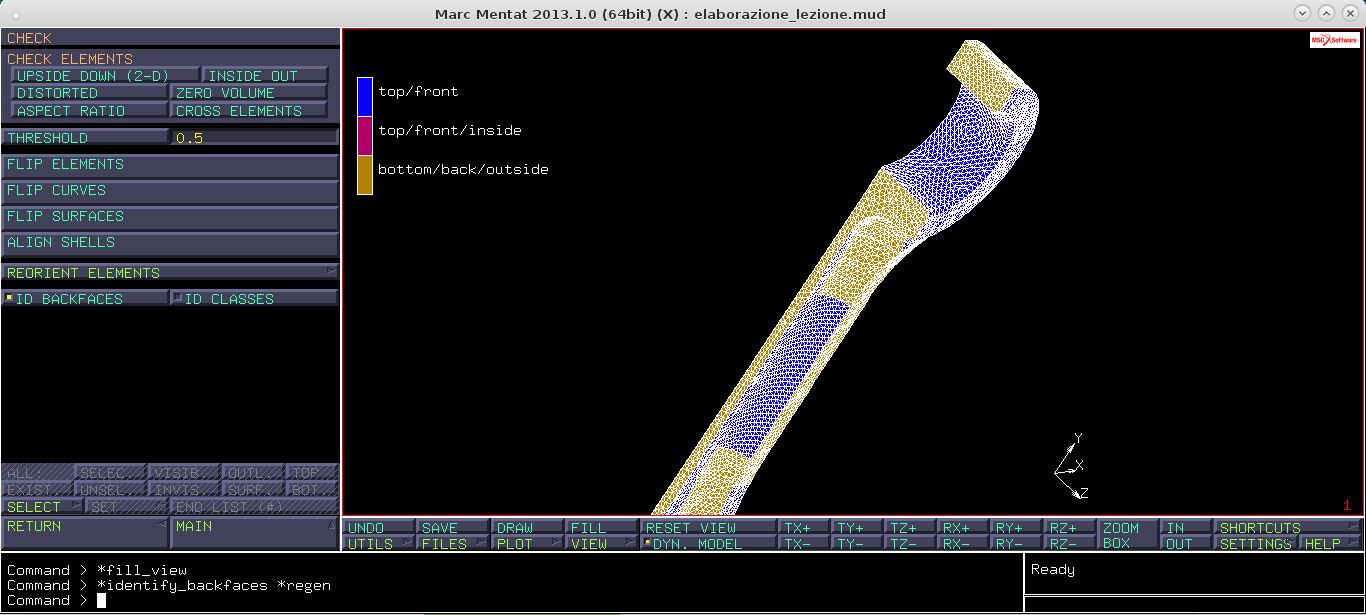1366x615 pixels.
Task: Toggle the ID CLASSES option
Action: [254, 299]
